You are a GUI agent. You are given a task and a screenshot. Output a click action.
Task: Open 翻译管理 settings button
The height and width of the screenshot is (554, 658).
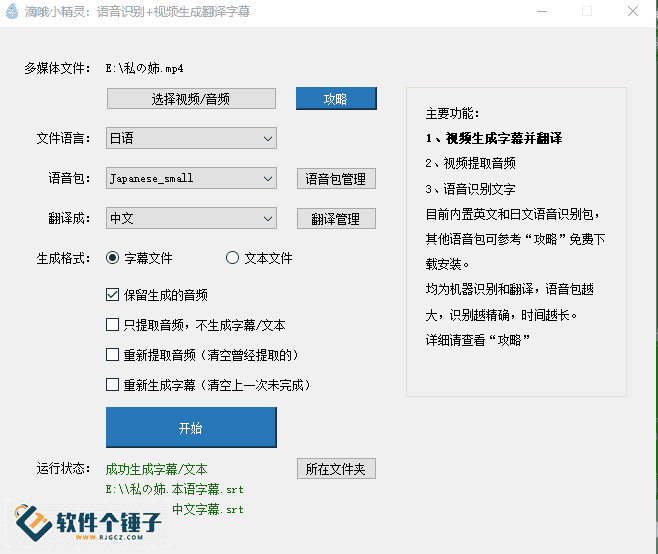click(x=336, y=219)
